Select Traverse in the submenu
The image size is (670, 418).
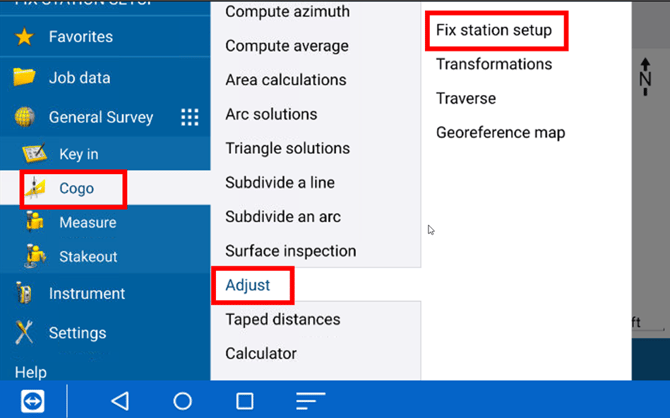466,98
